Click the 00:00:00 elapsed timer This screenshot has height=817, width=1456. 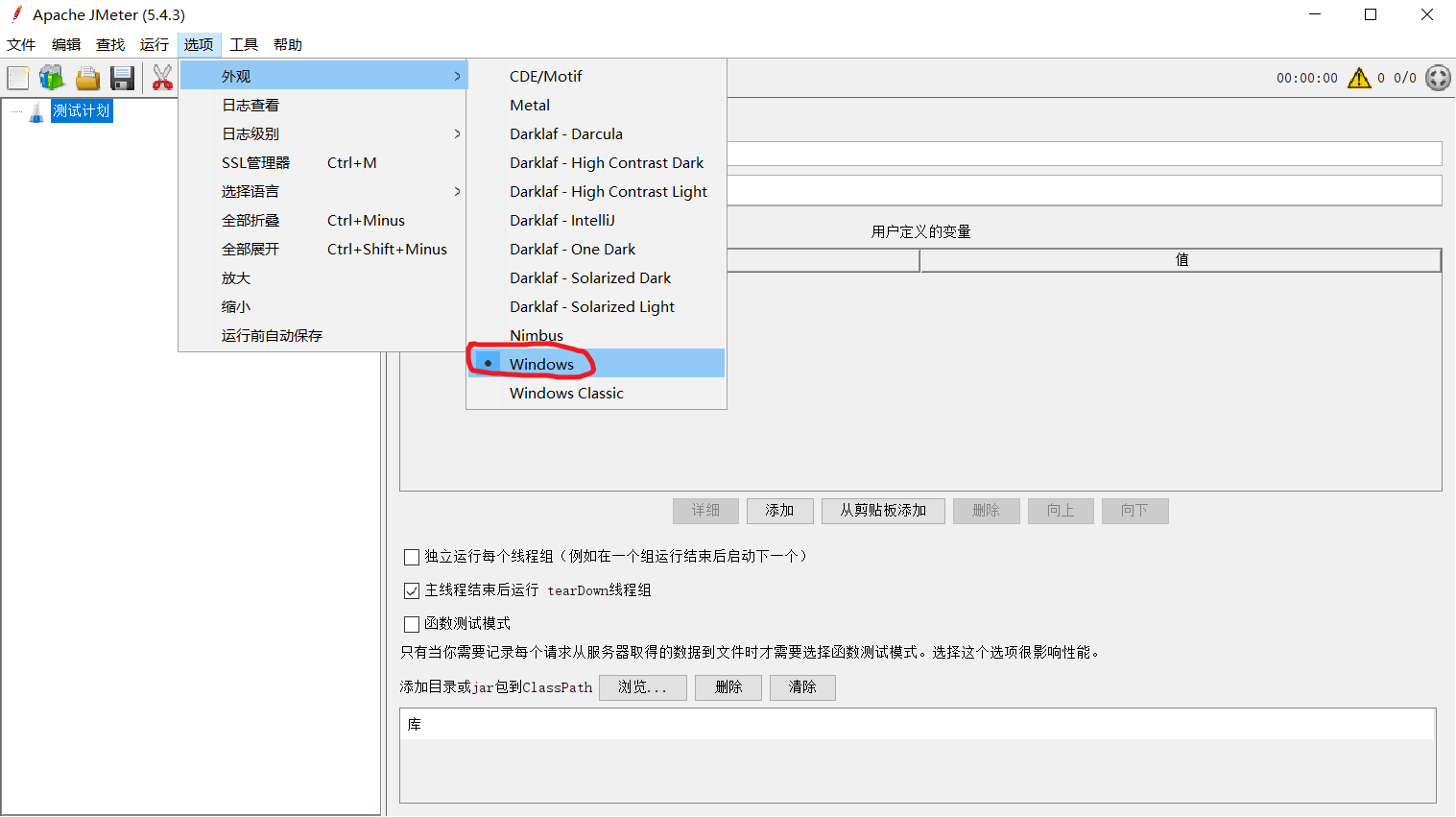[1306, 79]
